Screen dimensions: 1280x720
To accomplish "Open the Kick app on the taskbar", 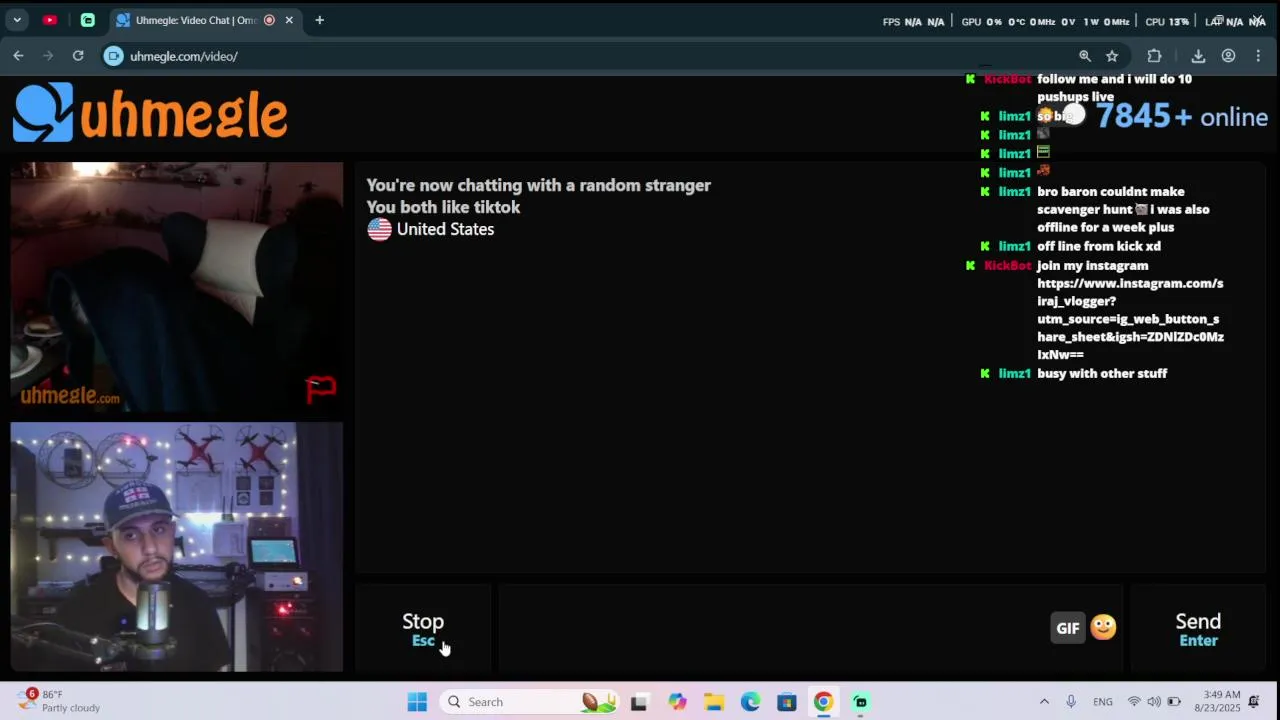I will pos(860,702).
